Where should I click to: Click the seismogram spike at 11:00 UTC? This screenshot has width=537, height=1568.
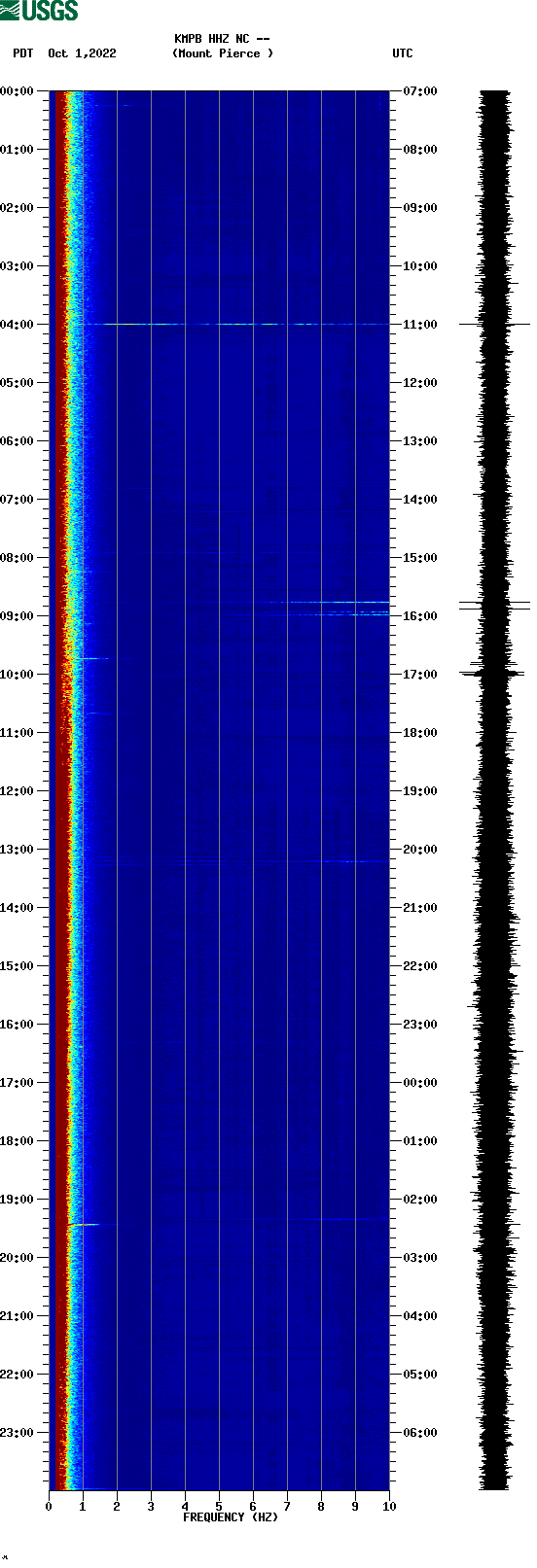coord(494,324)
